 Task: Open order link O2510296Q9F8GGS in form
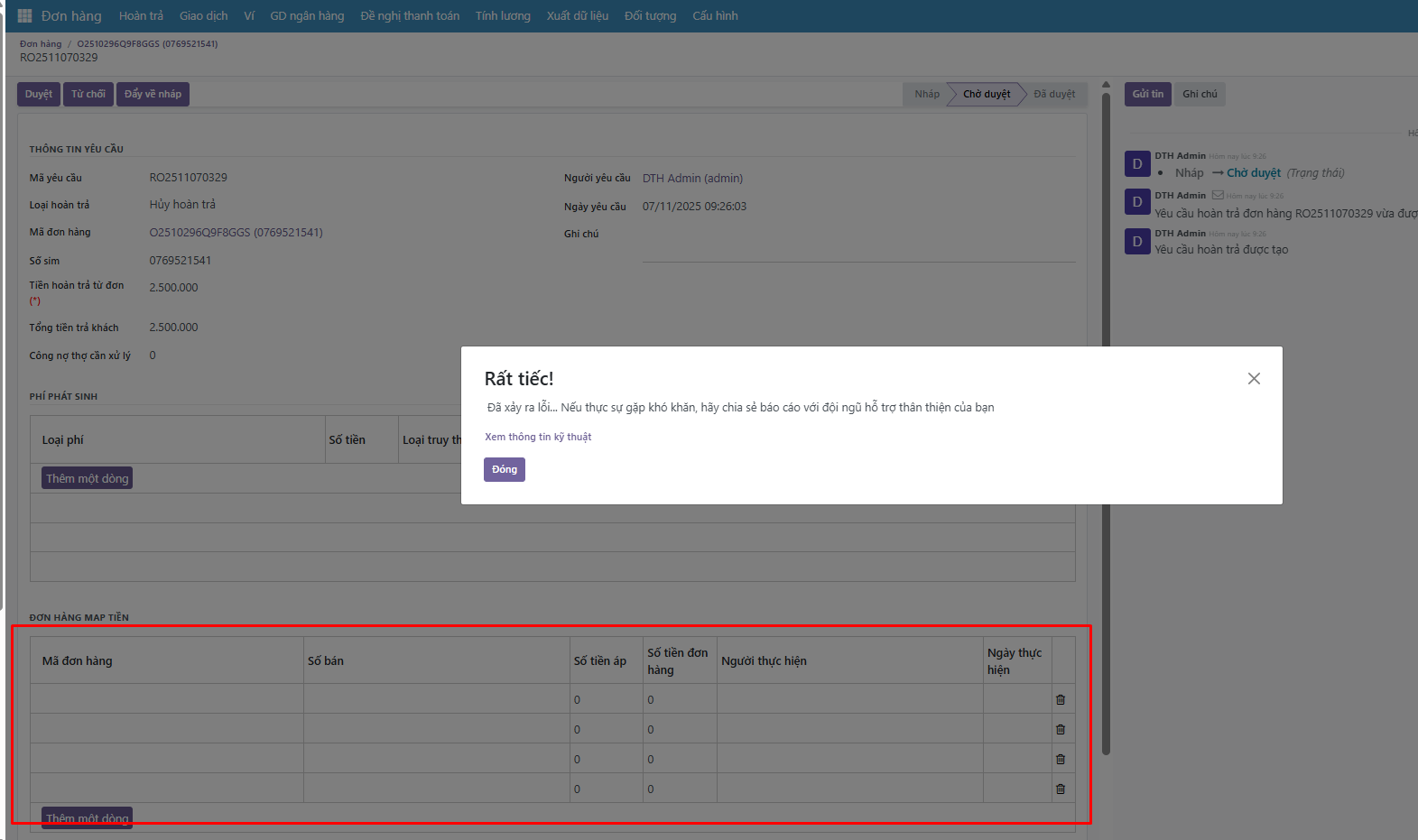click(x=236, y=233)
